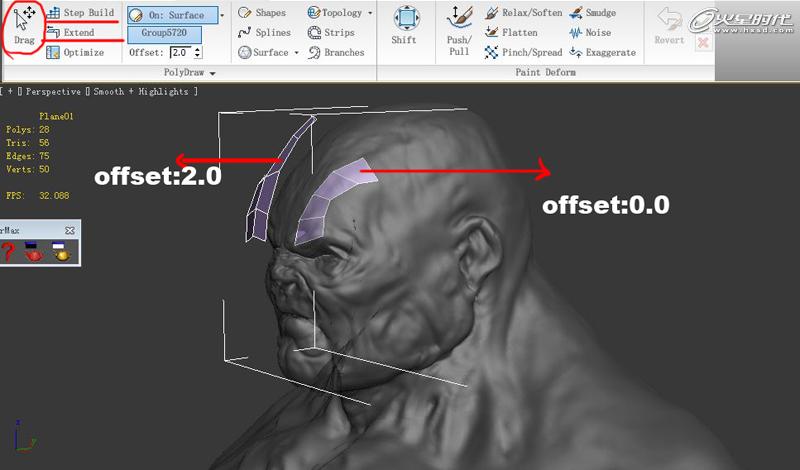Select the Surface tool
Viewport: 800px width, 470px height.
point(264,52)
